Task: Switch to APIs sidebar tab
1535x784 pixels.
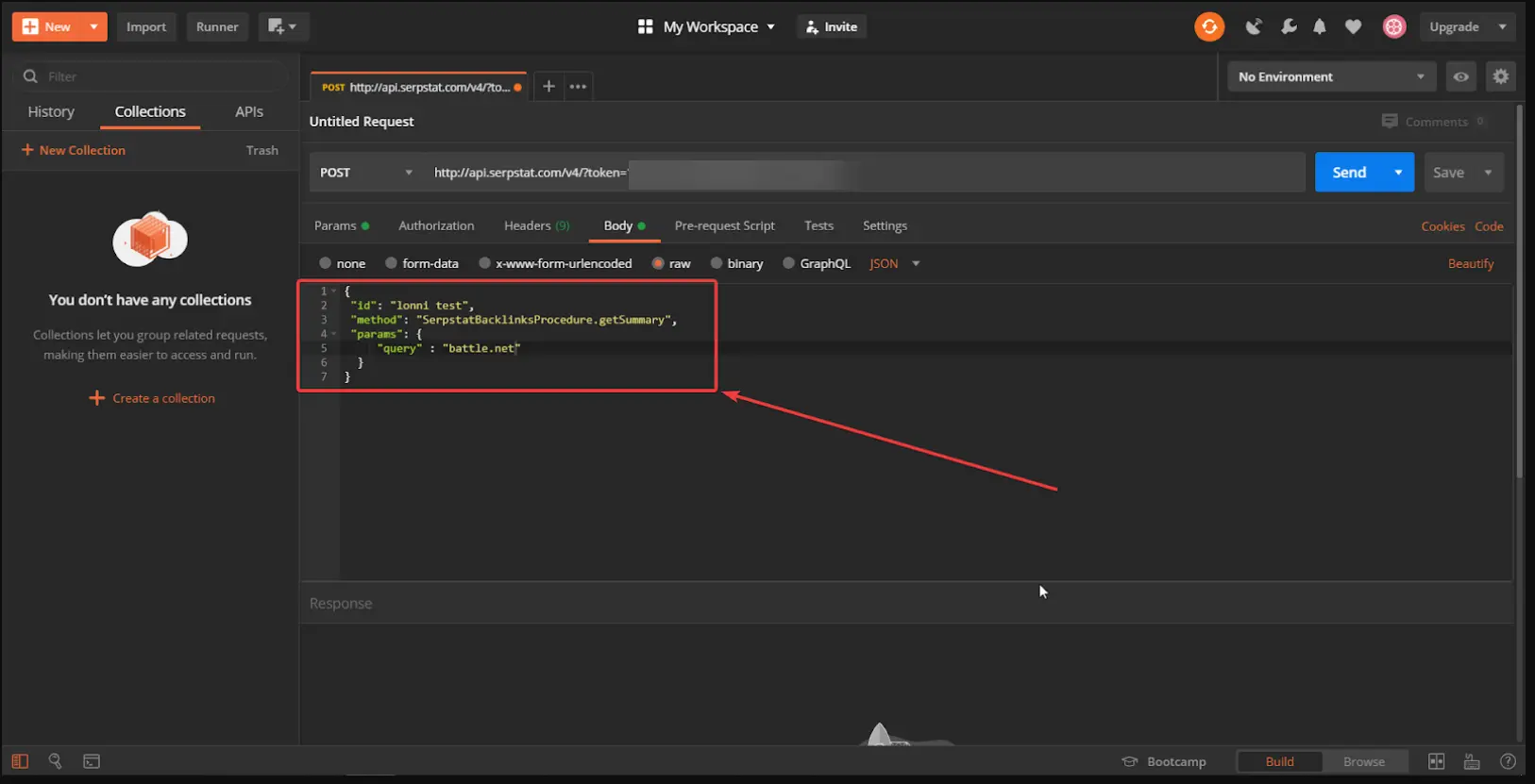Action: (x=249, y=111)
